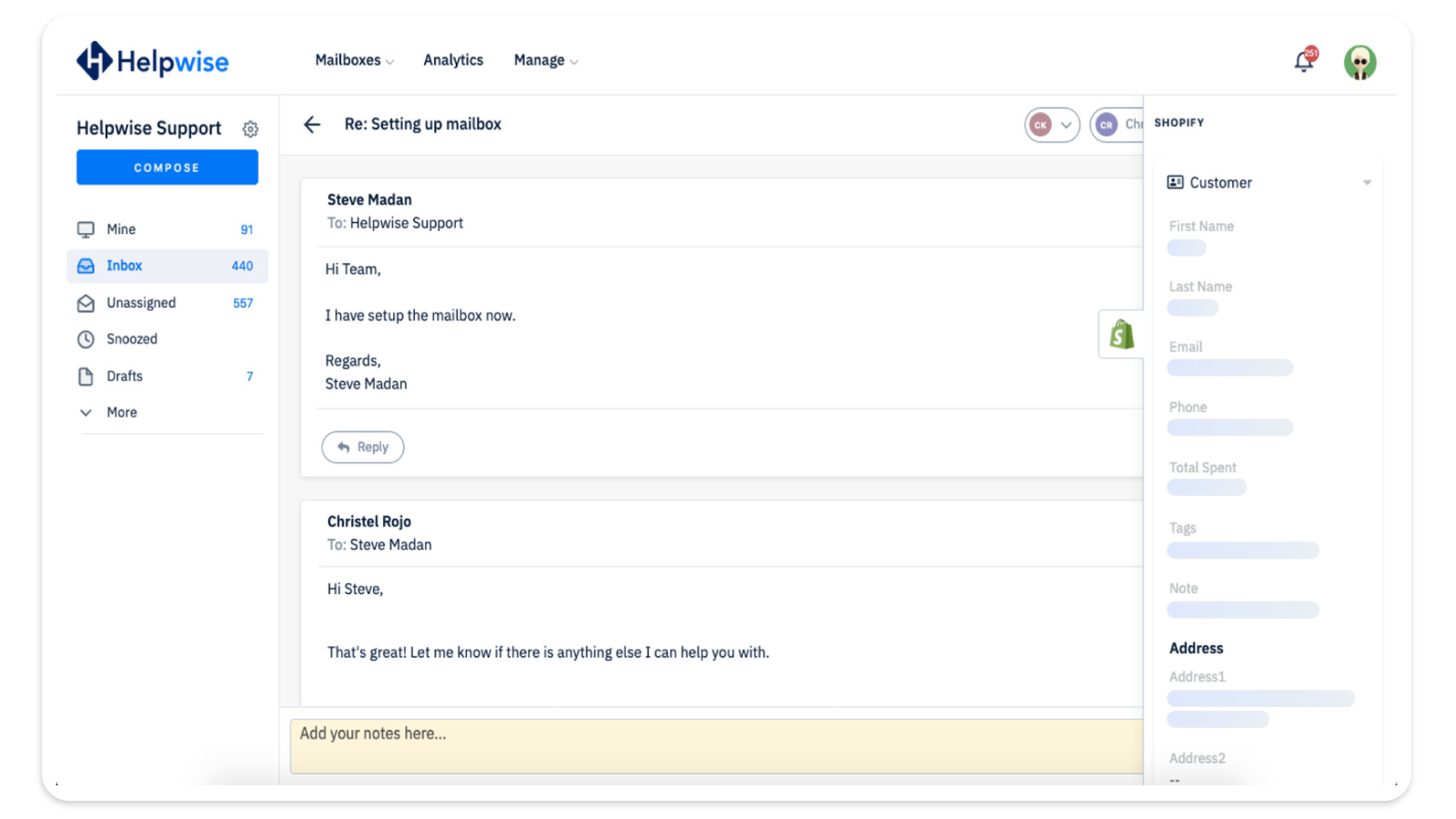Collapse the Customer section
Screen dimensions: 1456x819
(x=1367, y=183)
